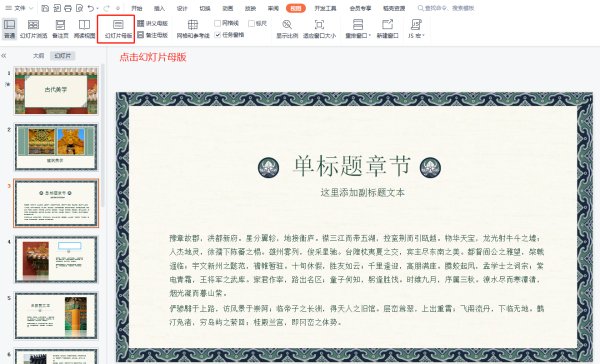The width and height of the screenshot is (600, 364).
Task: Open the 动画 (Animation) ribbon tab
Action: tap(228, 8)
